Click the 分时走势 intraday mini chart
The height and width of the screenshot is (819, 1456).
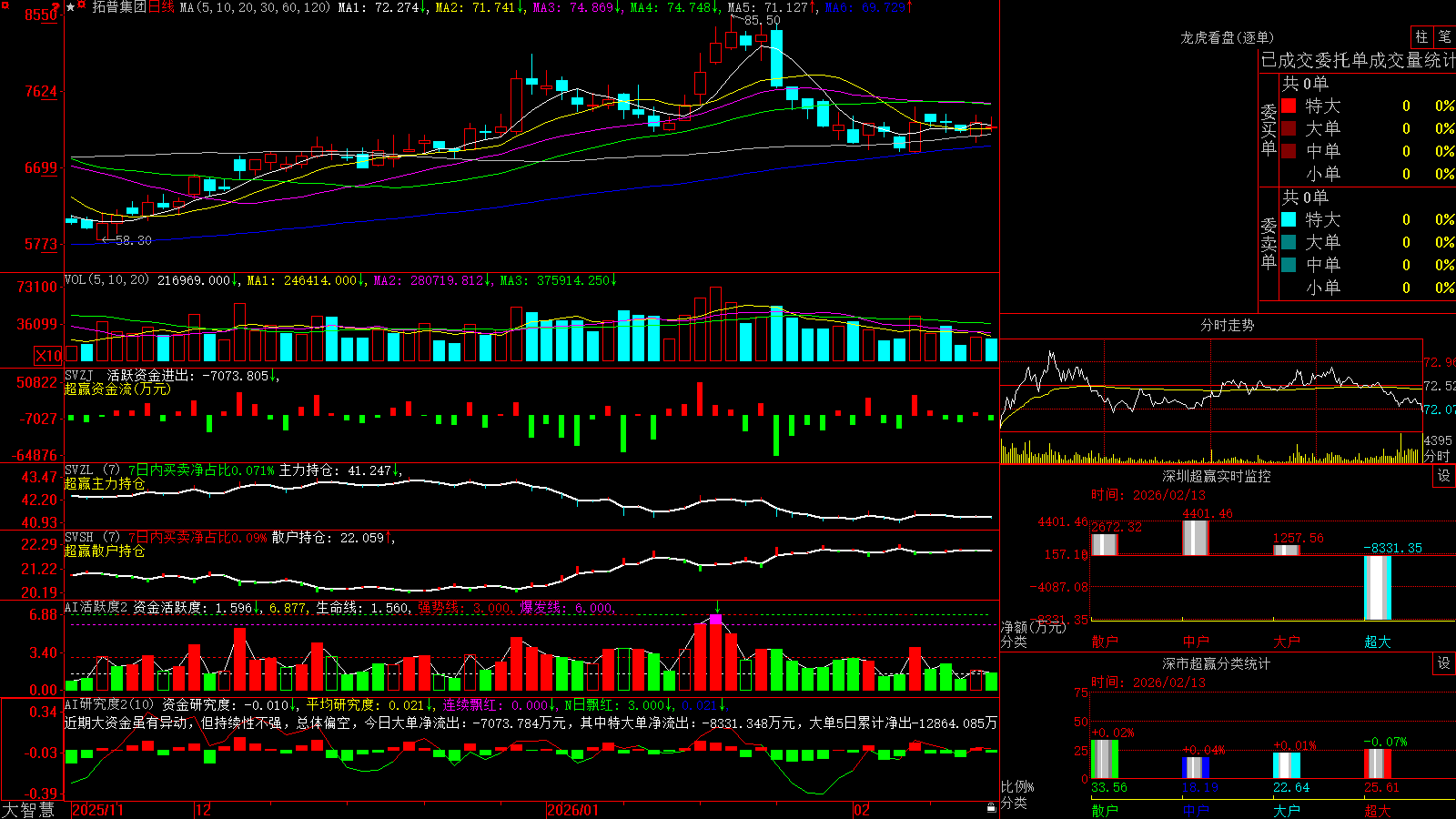[x=1211, y=384]
